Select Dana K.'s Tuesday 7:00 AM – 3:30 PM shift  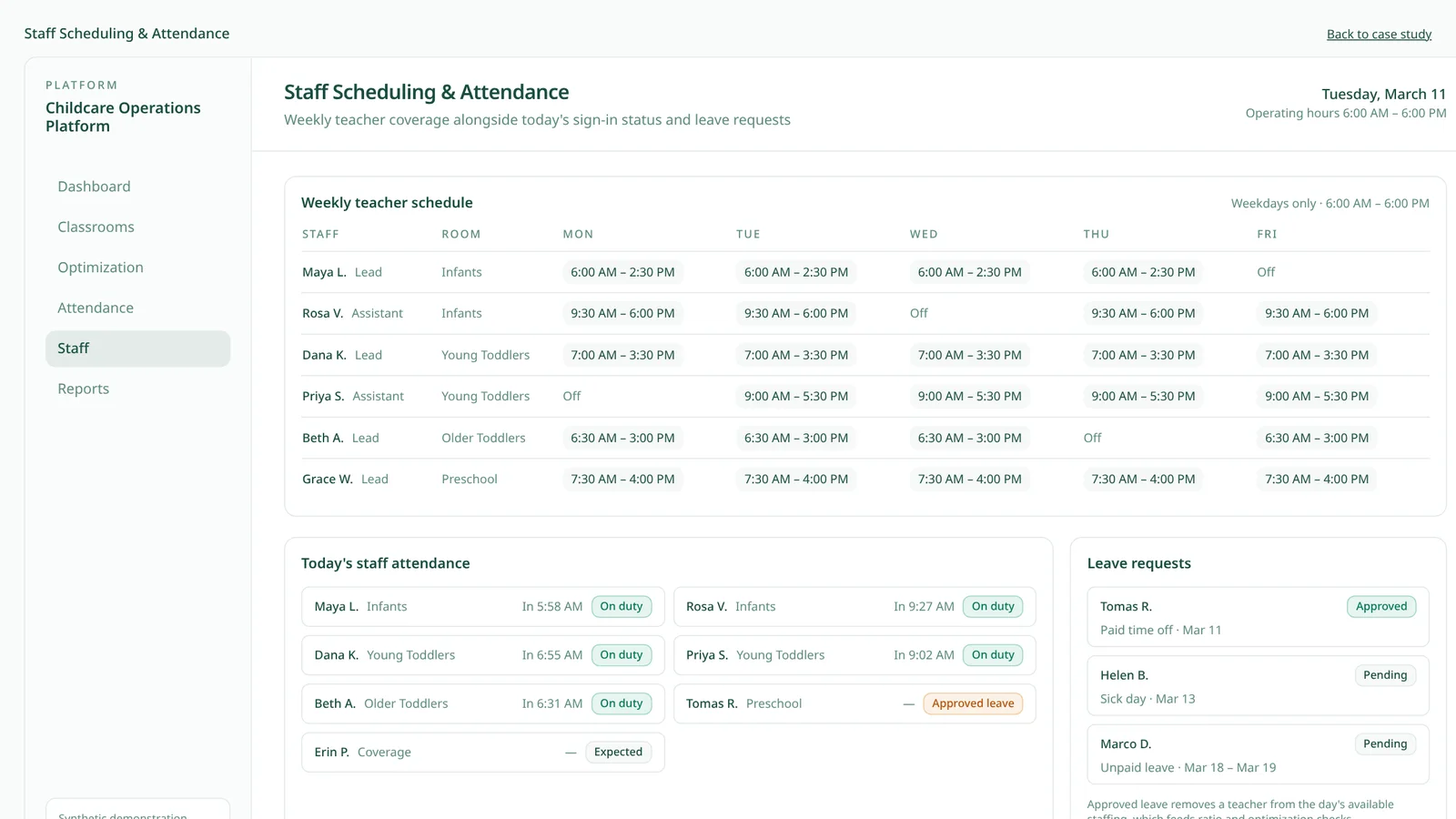click(796, 355)
